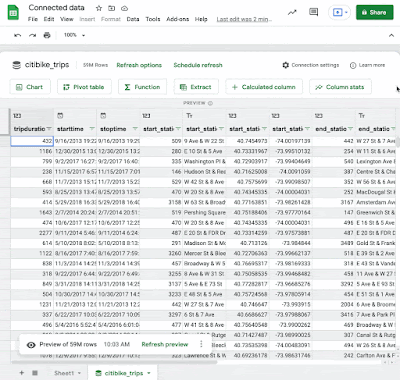The width and height of the screenshot is (400, 380).
Task: Insert a Function
Action: 142,87
